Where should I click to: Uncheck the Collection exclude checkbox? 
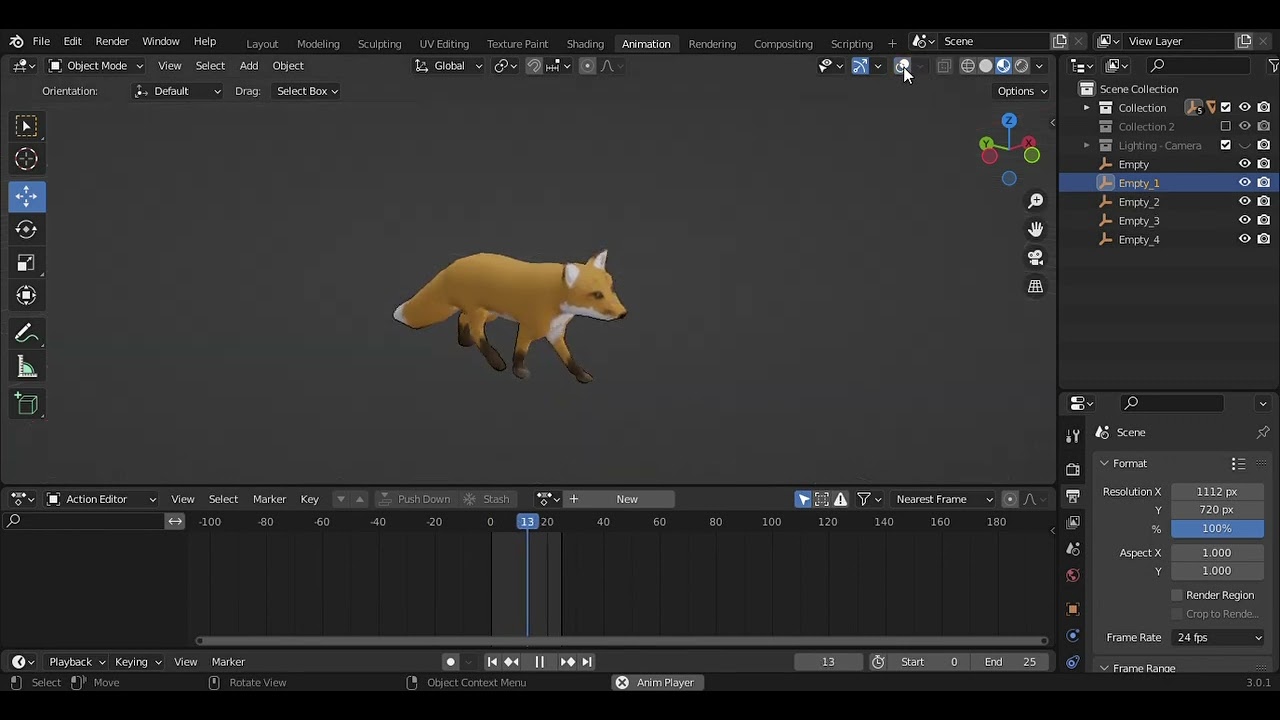click(x=1226, y=108)
